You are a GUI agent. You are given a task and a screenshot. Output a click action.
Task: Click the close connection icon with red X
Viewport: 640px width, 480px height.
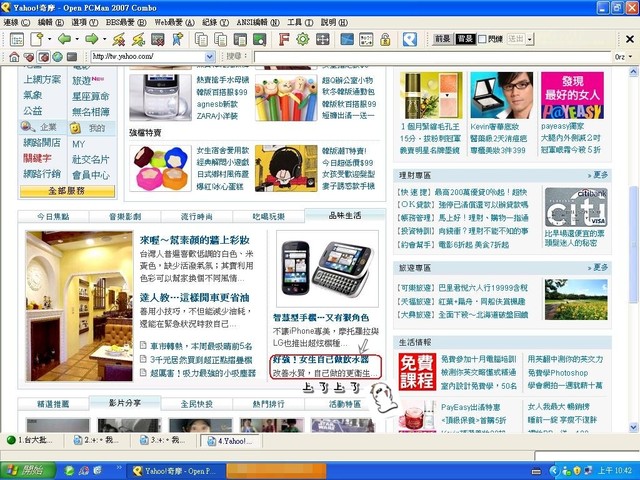click(x=158, y=39)
